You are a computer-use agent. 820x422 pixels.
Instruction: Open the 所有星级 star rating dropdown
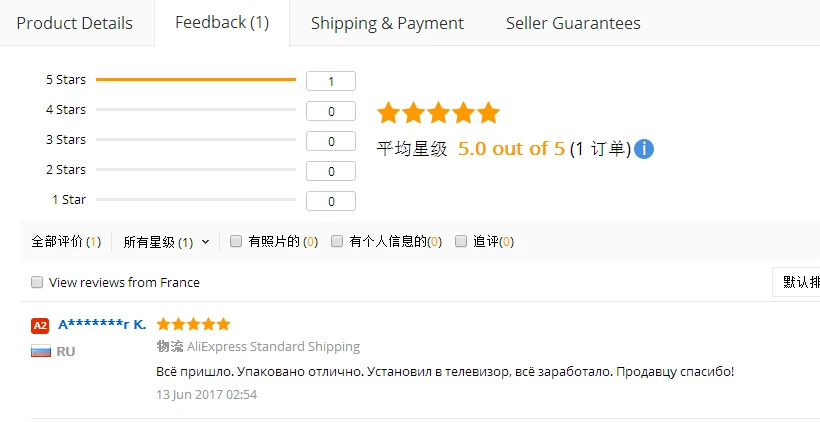click(166, 242)
